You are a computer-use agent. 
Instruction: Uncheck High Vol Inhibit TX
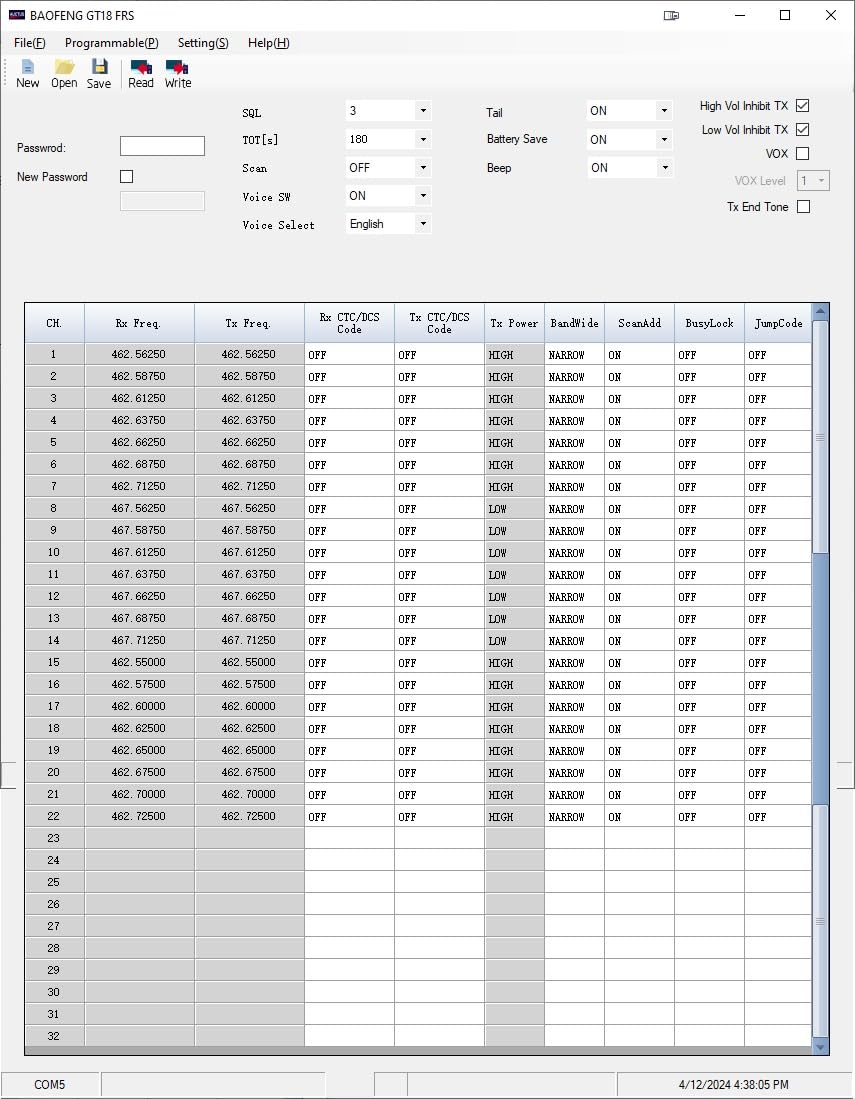(x=803, y=106)
